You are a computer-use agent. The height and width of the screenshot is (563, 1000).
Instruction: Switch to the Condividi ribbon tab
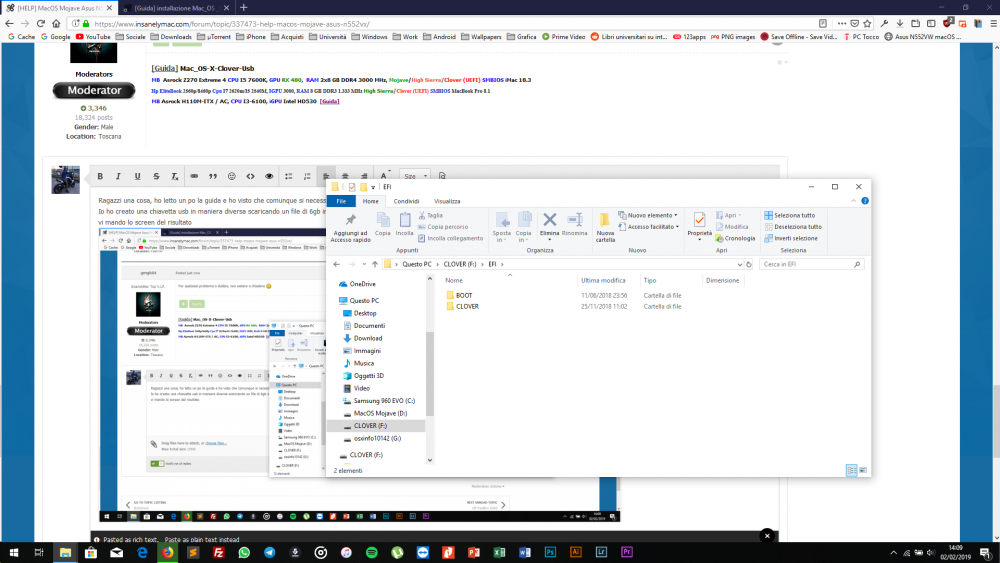click(406, 201)
